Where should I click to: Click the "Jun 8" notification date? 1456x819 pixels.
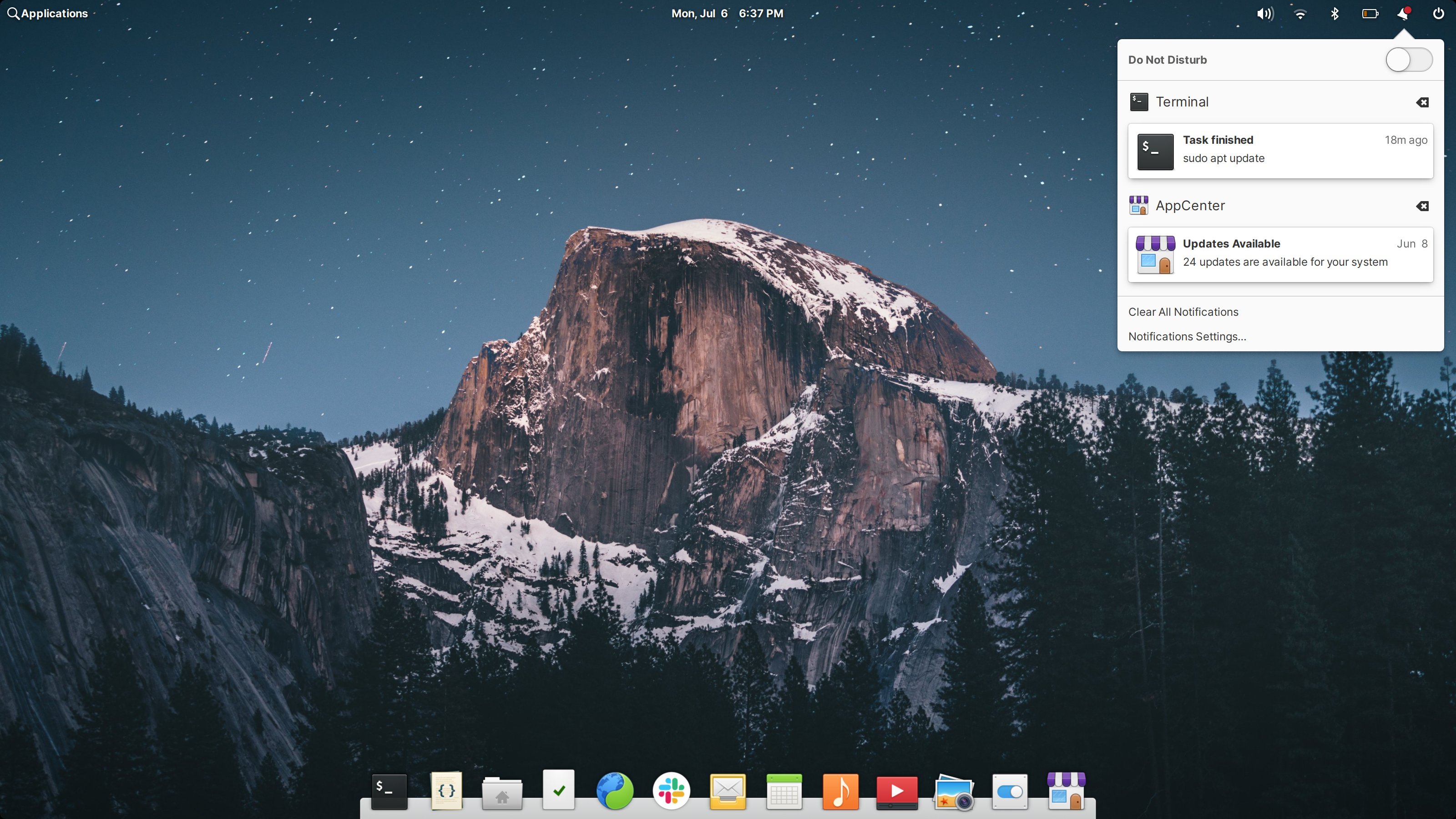coord(1412,243)
